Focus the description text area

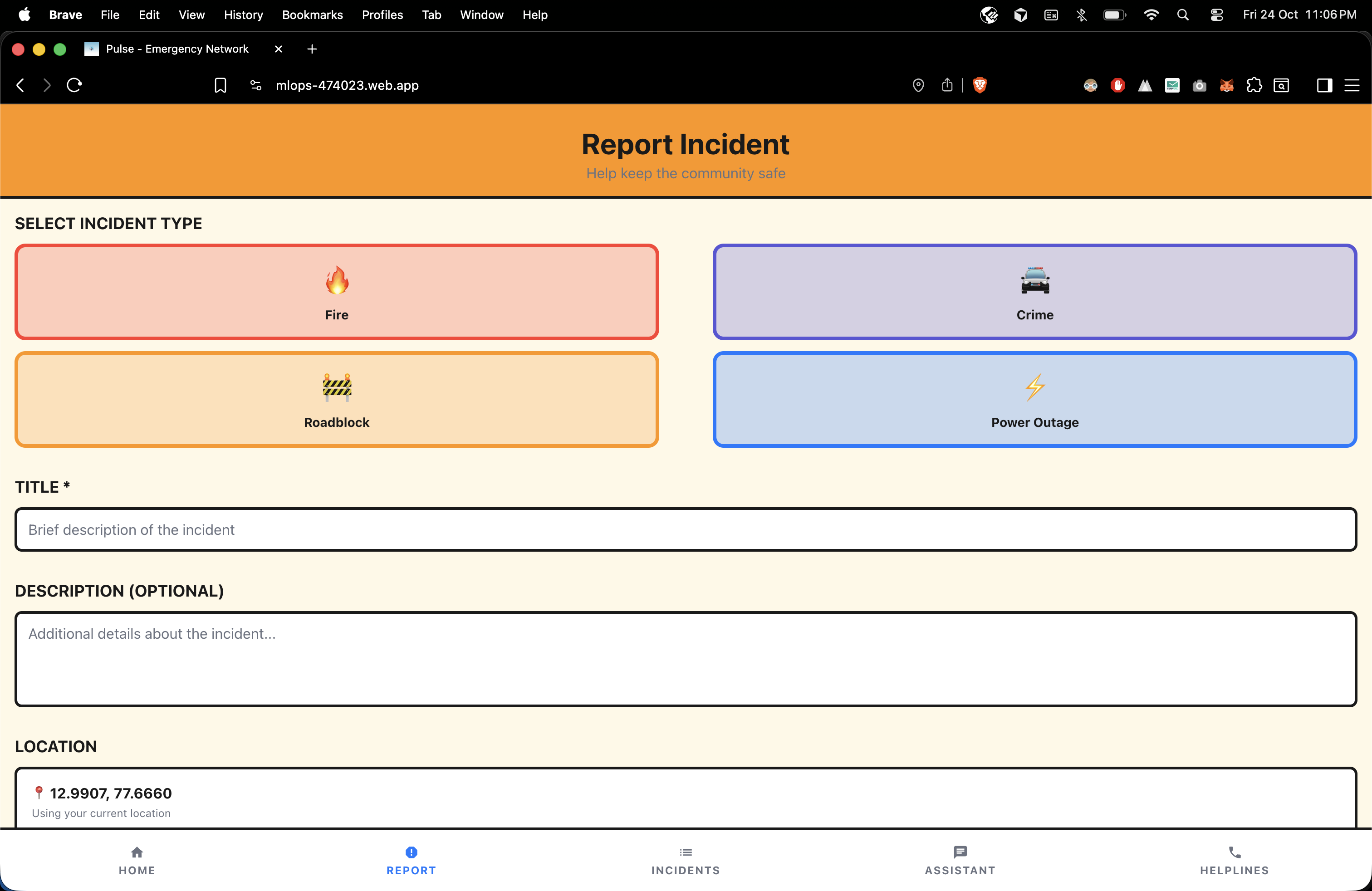[x=686, y=659]
